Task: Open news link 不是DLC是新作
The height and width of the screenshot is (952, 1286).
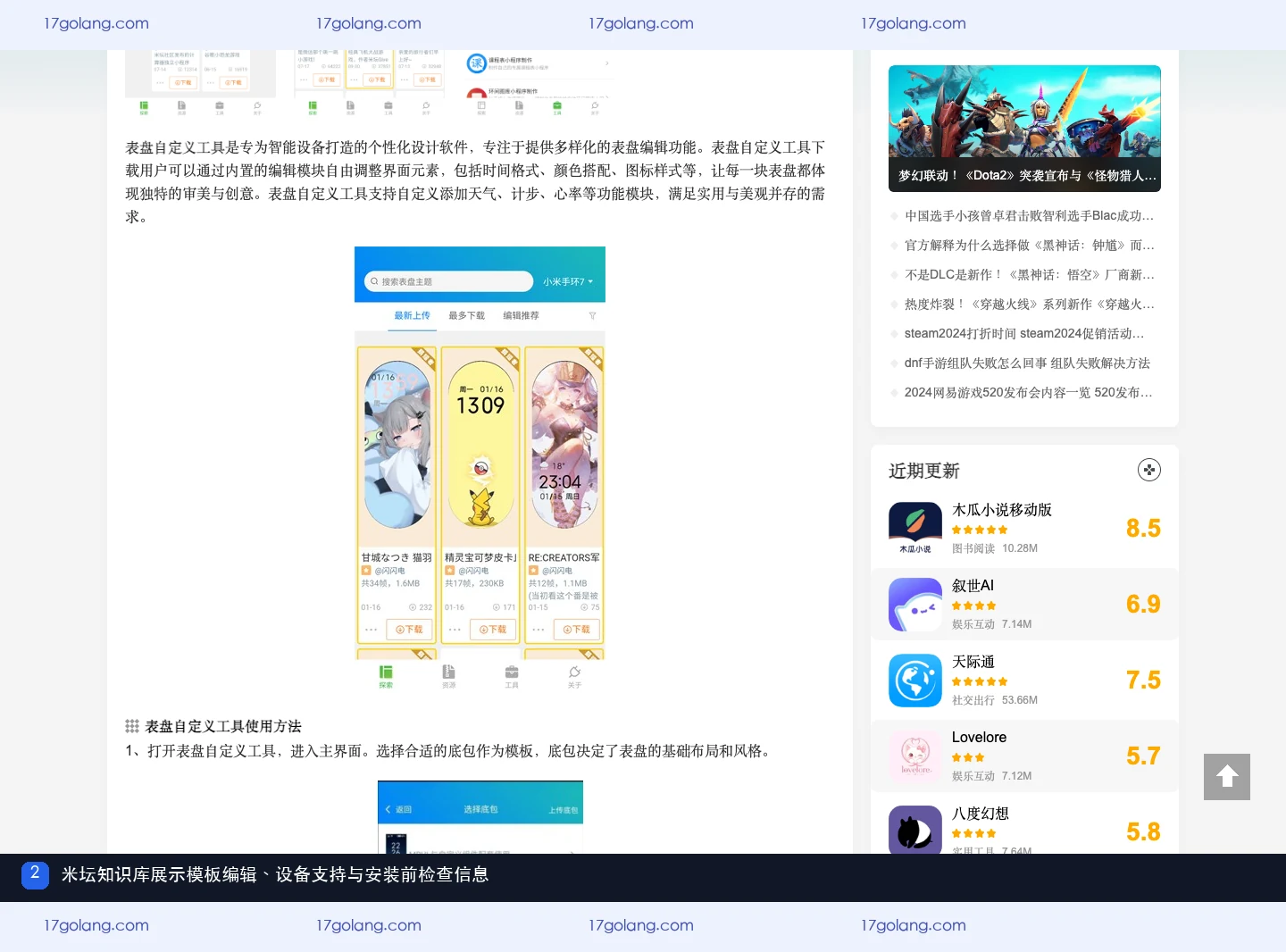Action: click(1029, 275)
